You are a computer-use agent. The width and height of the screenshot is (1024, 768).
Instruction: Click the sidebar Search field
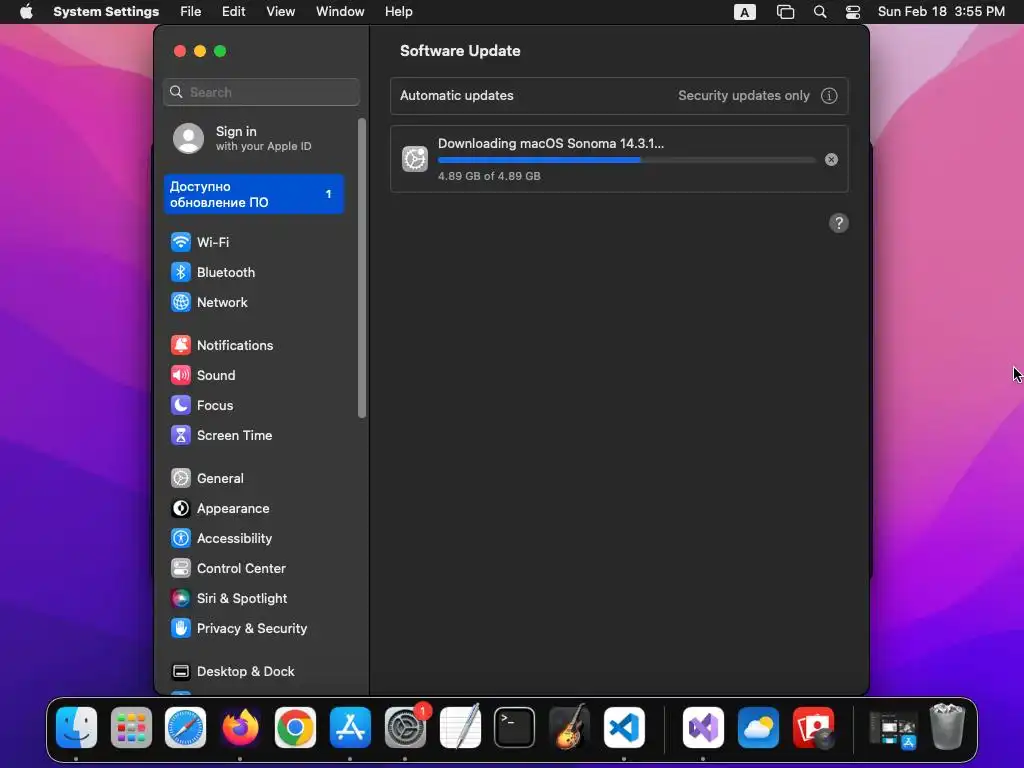(x=261, y=92)
